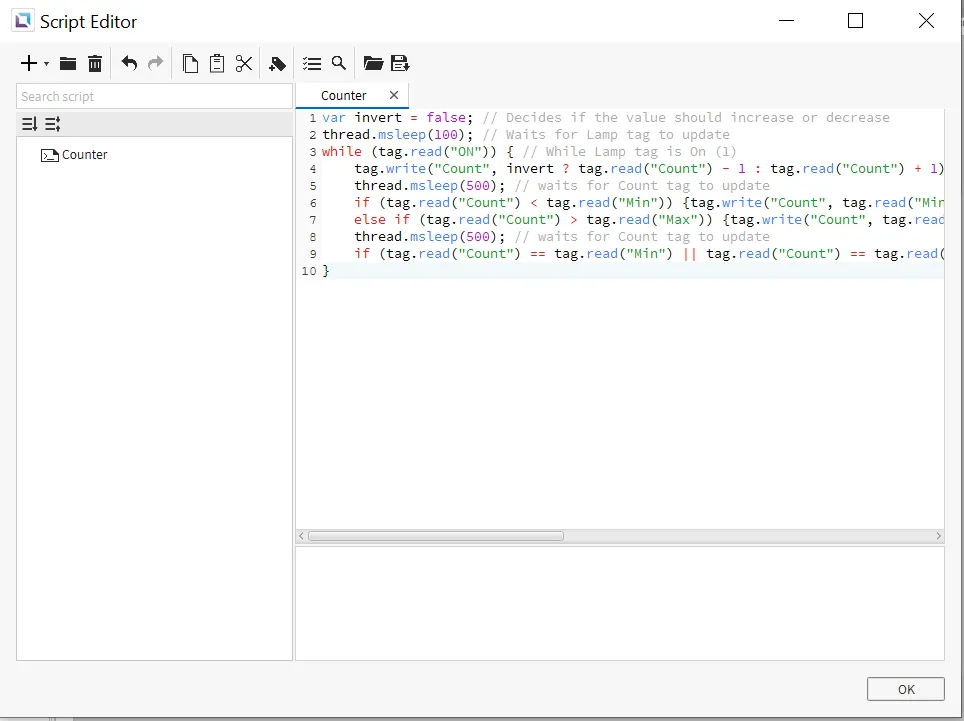This screenshot has height=721, width=964.
Task: Click the second list sort icon
Action: click(53, 124)
